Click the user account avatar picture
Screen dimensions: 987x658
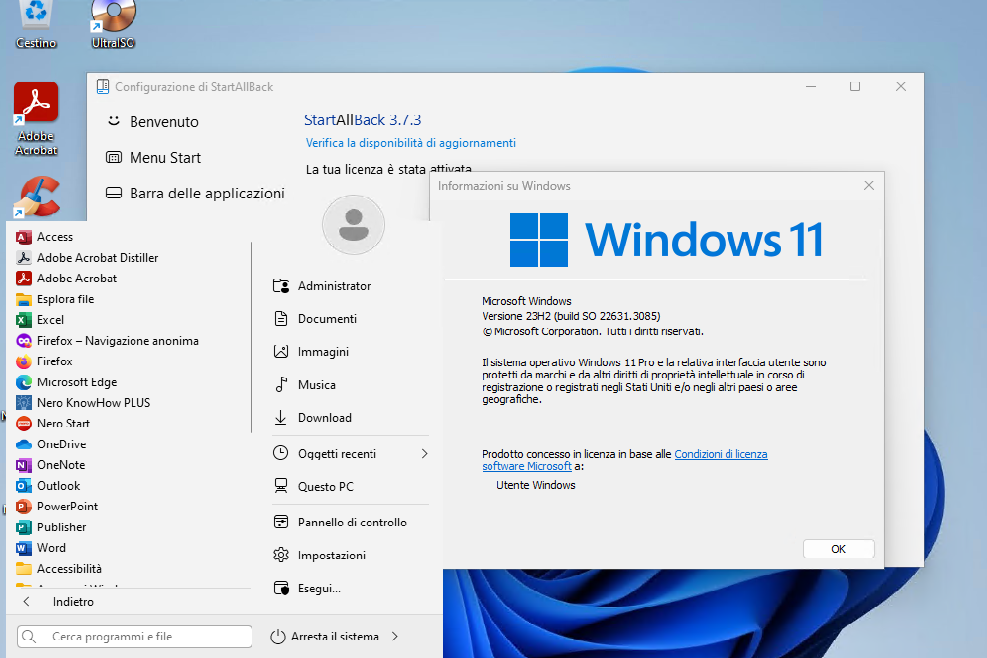pyautogui.click(x=353, y=225)
